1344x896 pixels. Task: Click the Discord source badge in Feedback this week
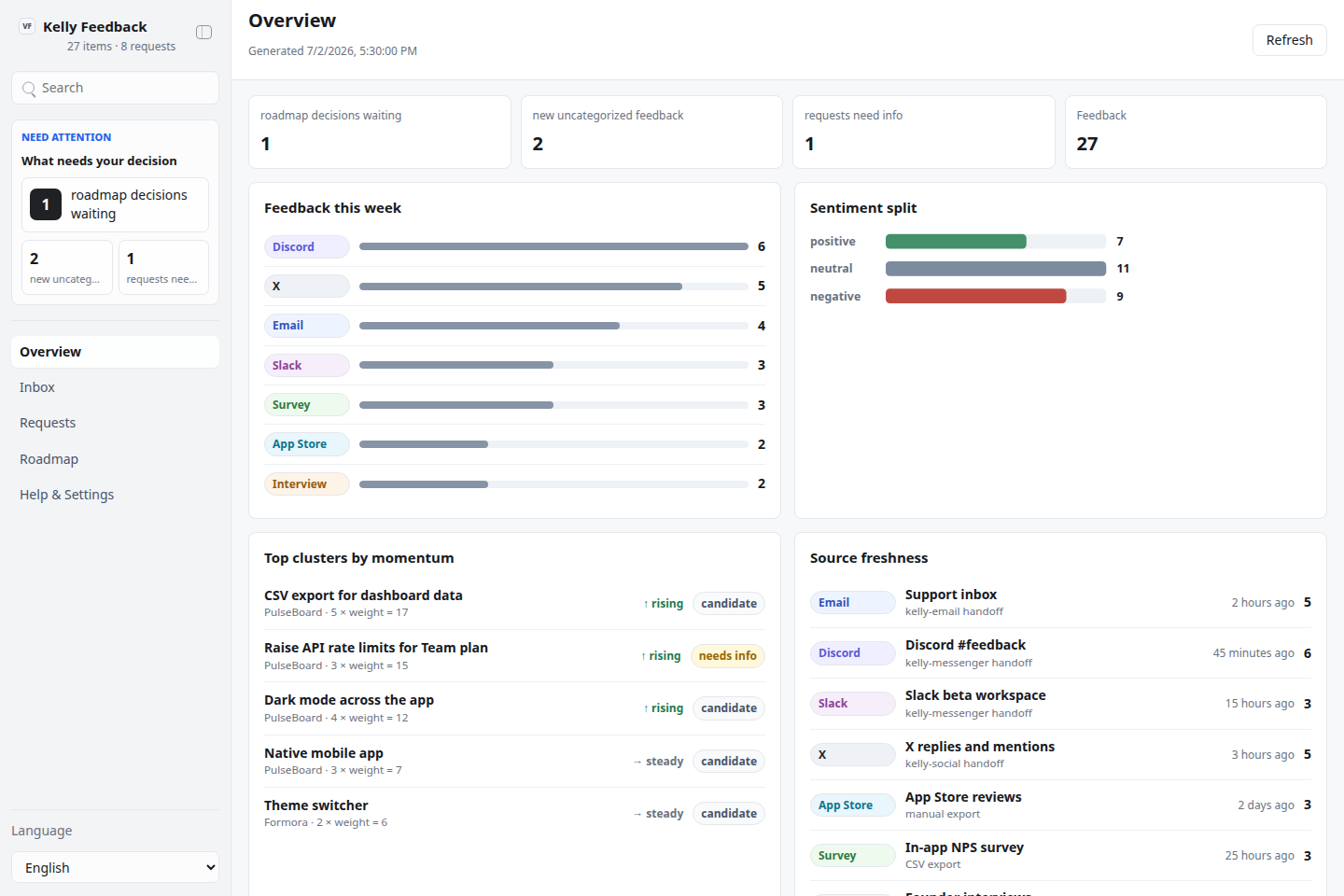[306, 247]
